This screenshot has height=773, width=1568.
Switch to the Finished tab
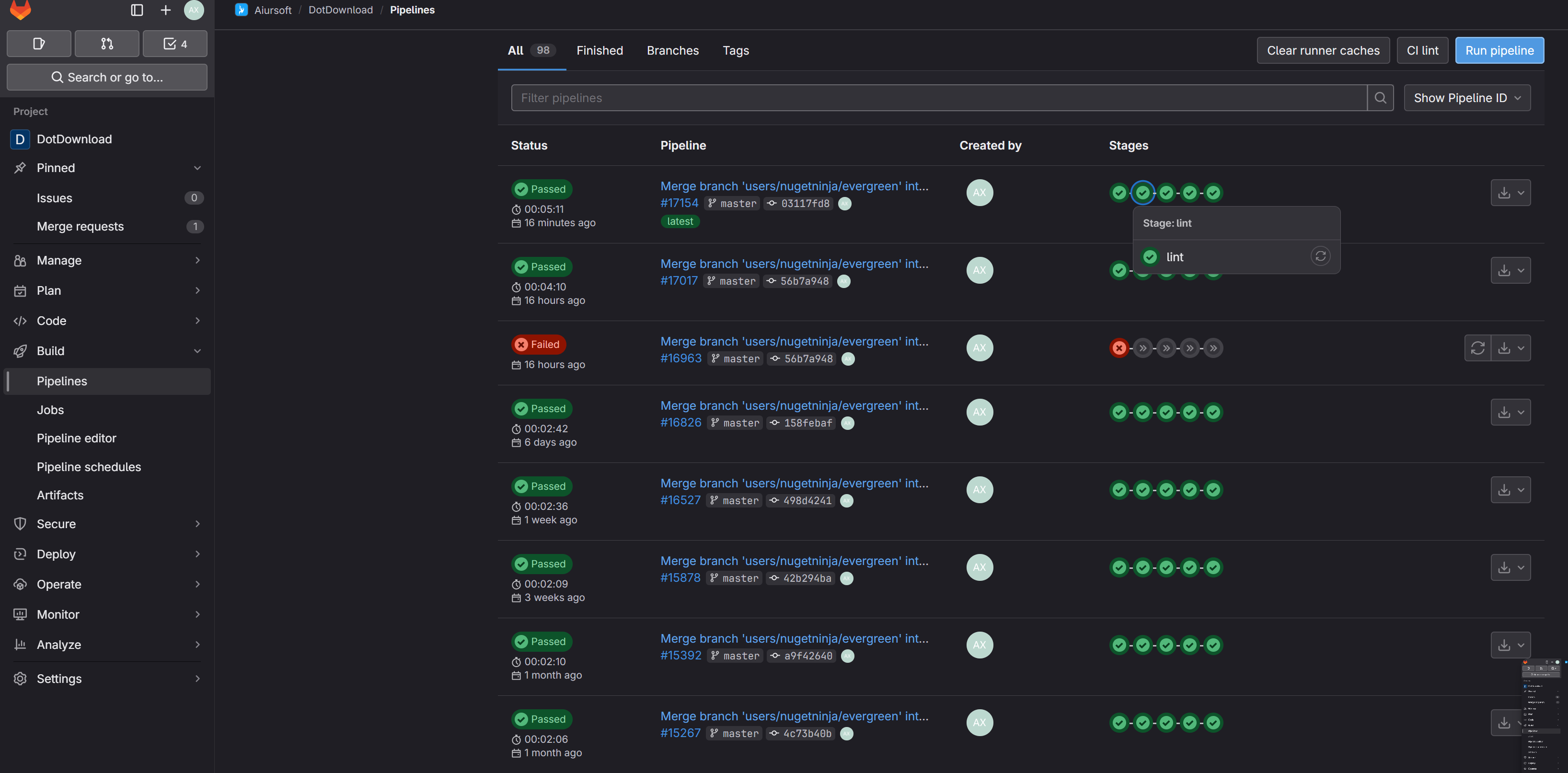tap(599, 50)
